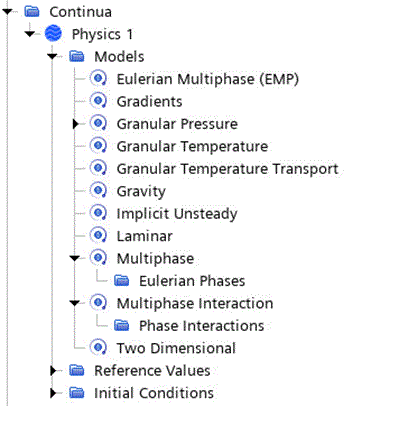This screenshot has height=429, width=417.
Task: Click the Eulerian Phases folder icon
Action: click(x=121, y=280)
